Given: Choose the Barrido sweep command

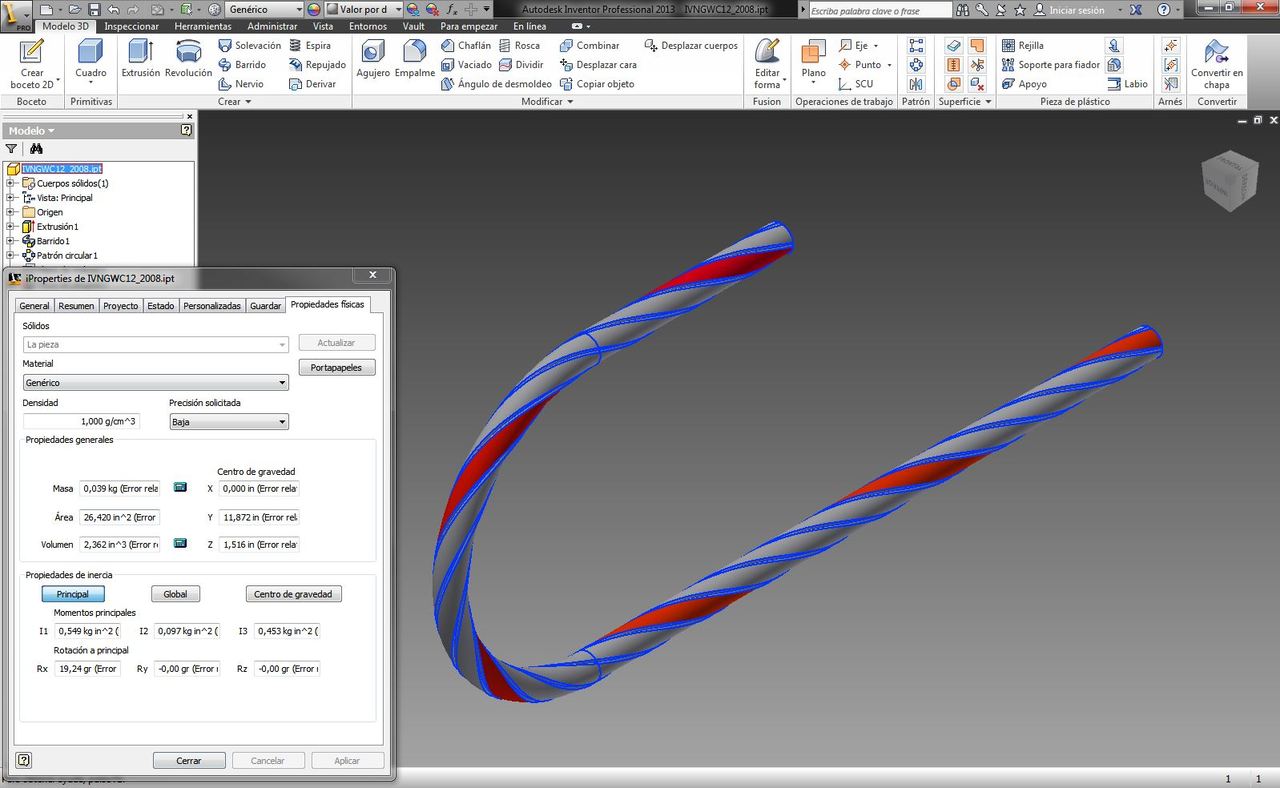Looking at the screenshot, I should pos(241,64).
